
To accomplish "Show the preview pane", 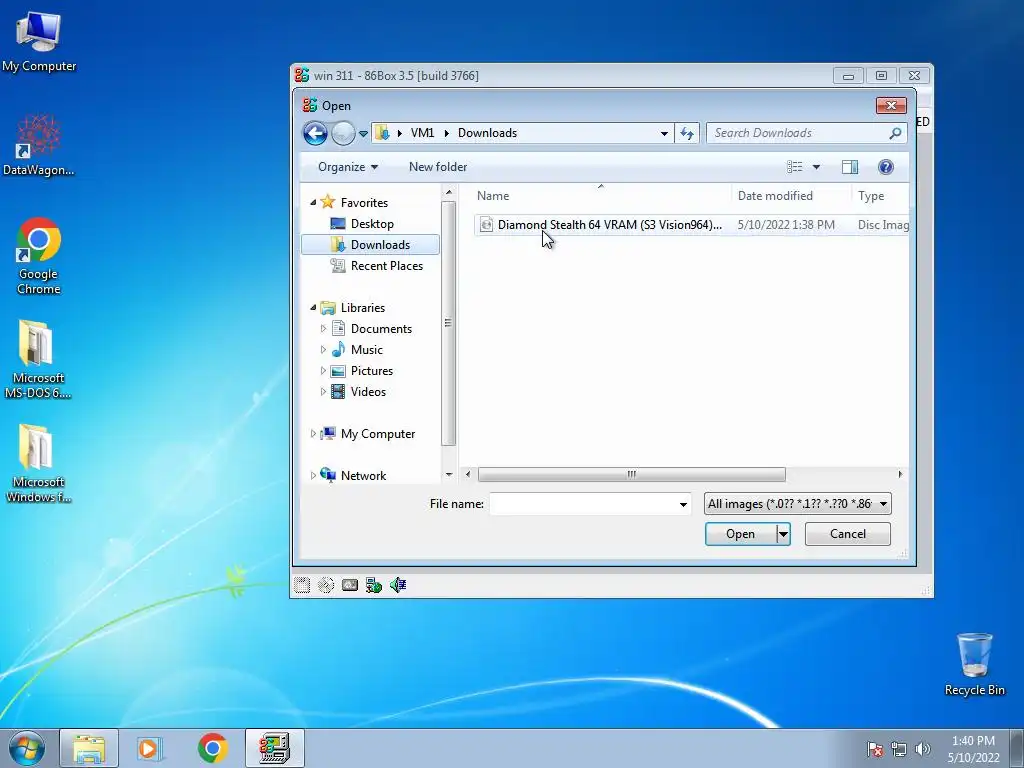I will pyautogui.click(x=850, y=167).
